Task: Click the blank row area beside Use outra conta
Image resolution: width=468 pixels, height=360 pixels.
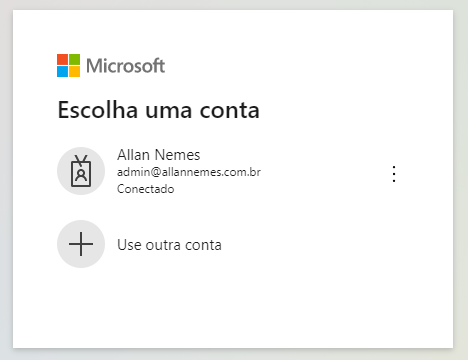Action: coord(317,244)
